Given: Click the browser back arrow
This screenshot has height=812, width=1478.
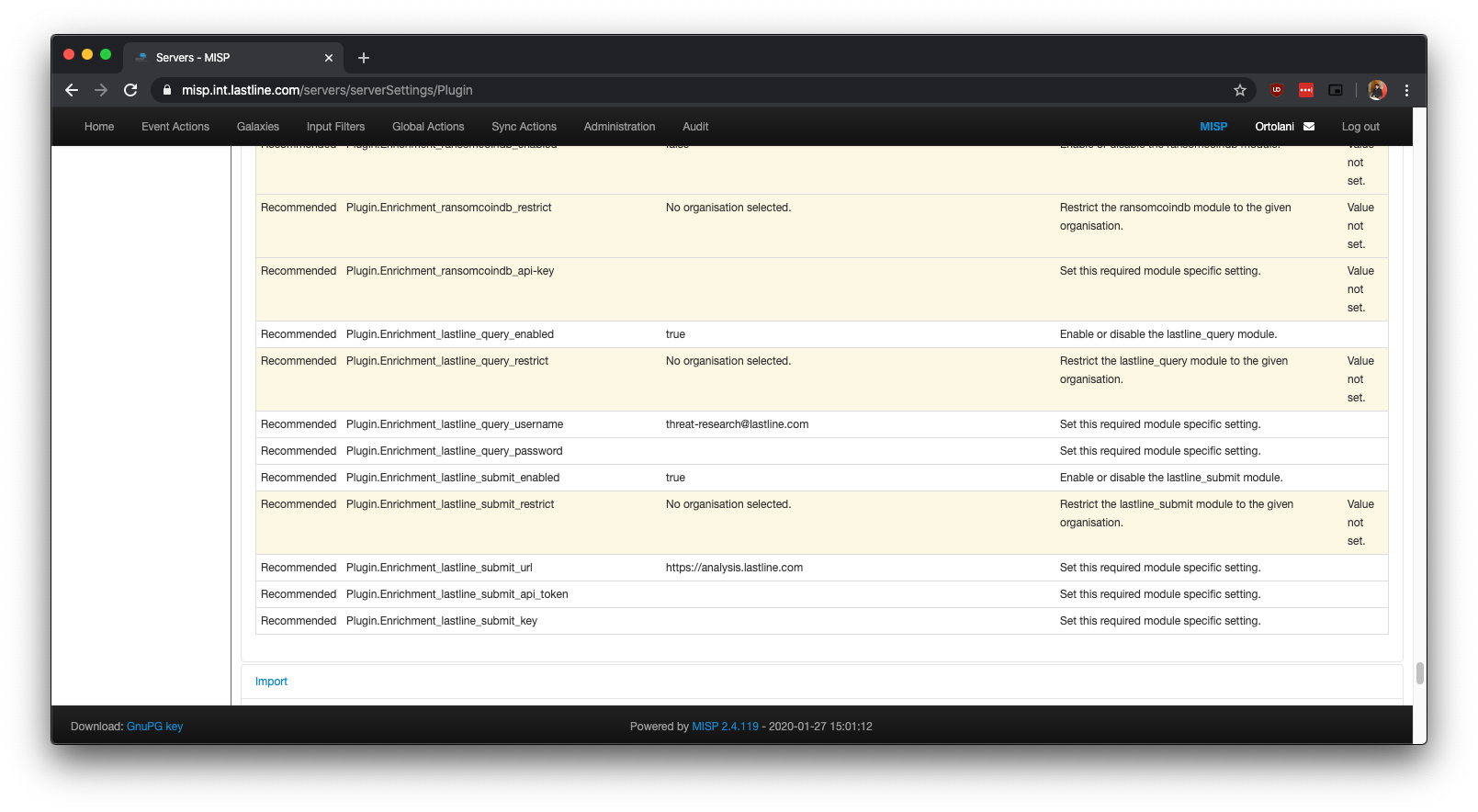Looking at the screenshot, I should 72,90.
